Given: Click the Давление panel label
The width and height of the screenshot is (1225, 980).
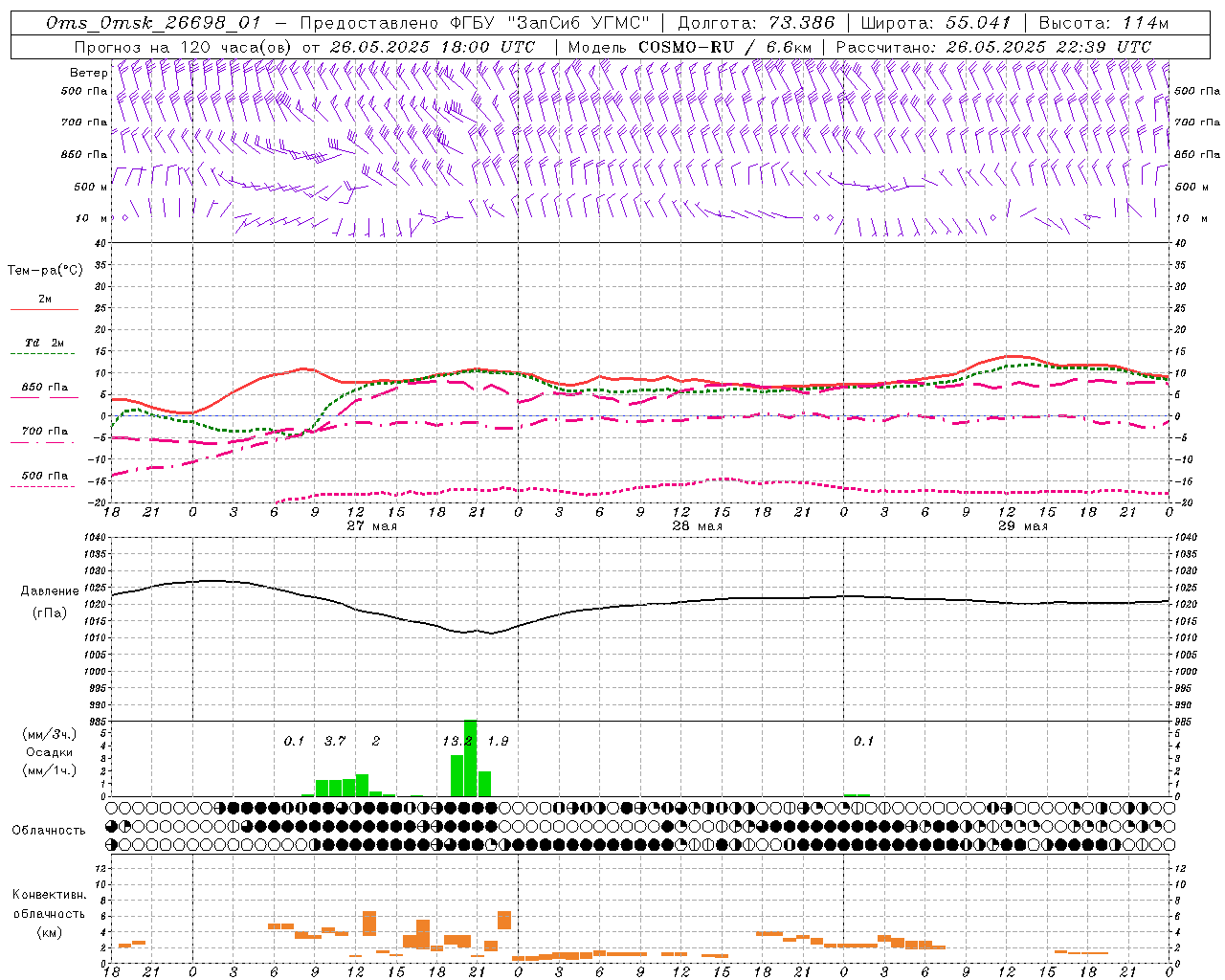Looking at the screenshot, I should click(50, 591).
